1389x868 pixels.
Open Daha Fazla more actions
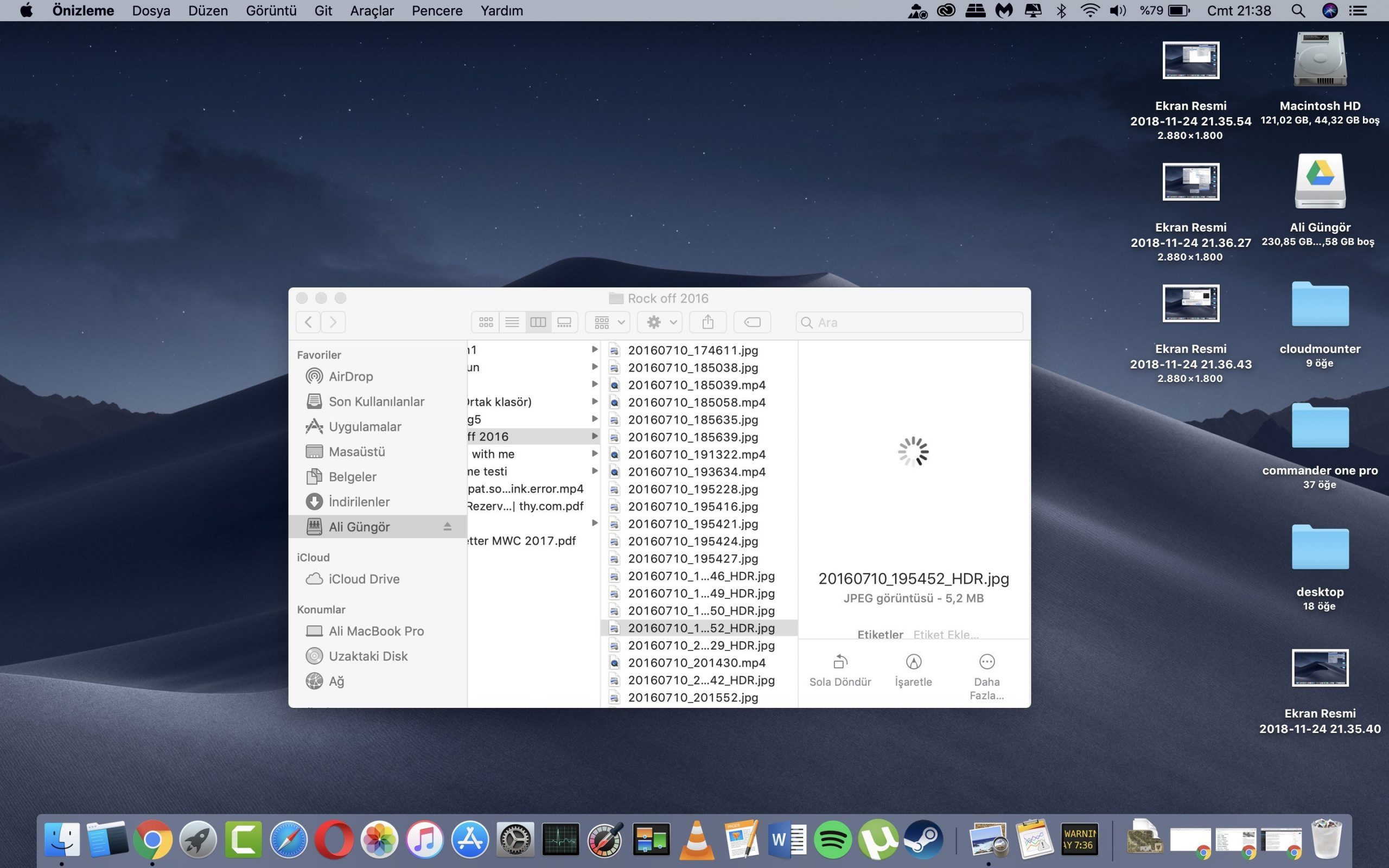click(x=986, y=662)
